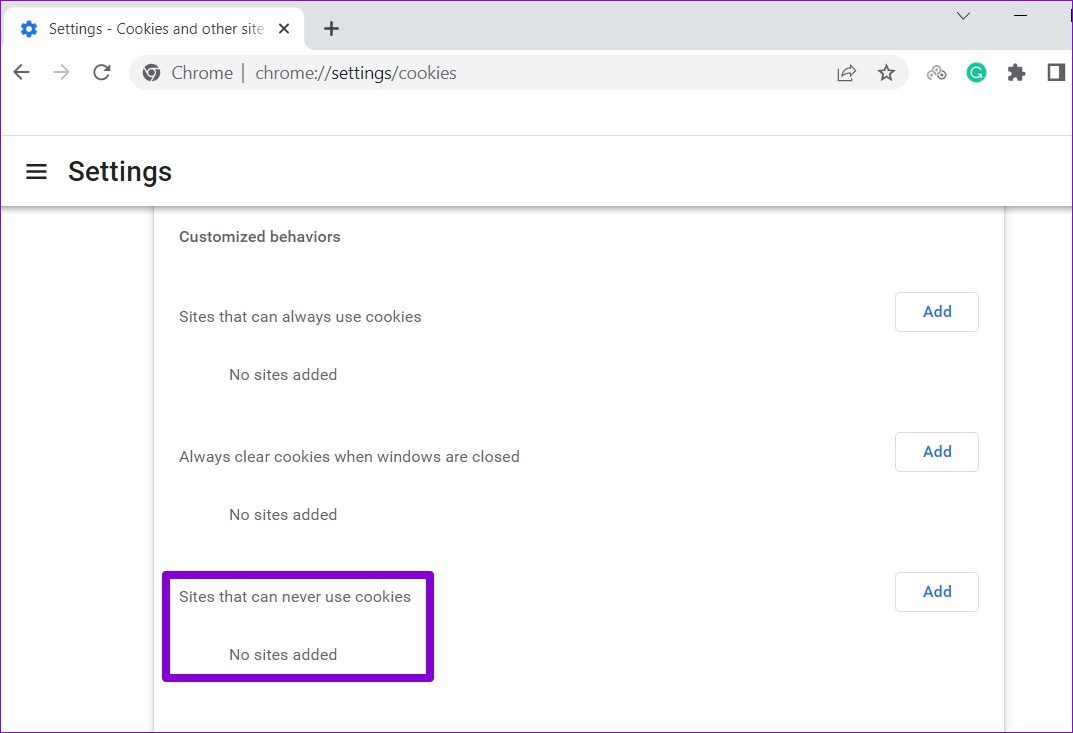Click 'No sites added' under always use cookies
This screenshot has height=733, width=1073.
[283, 375]
